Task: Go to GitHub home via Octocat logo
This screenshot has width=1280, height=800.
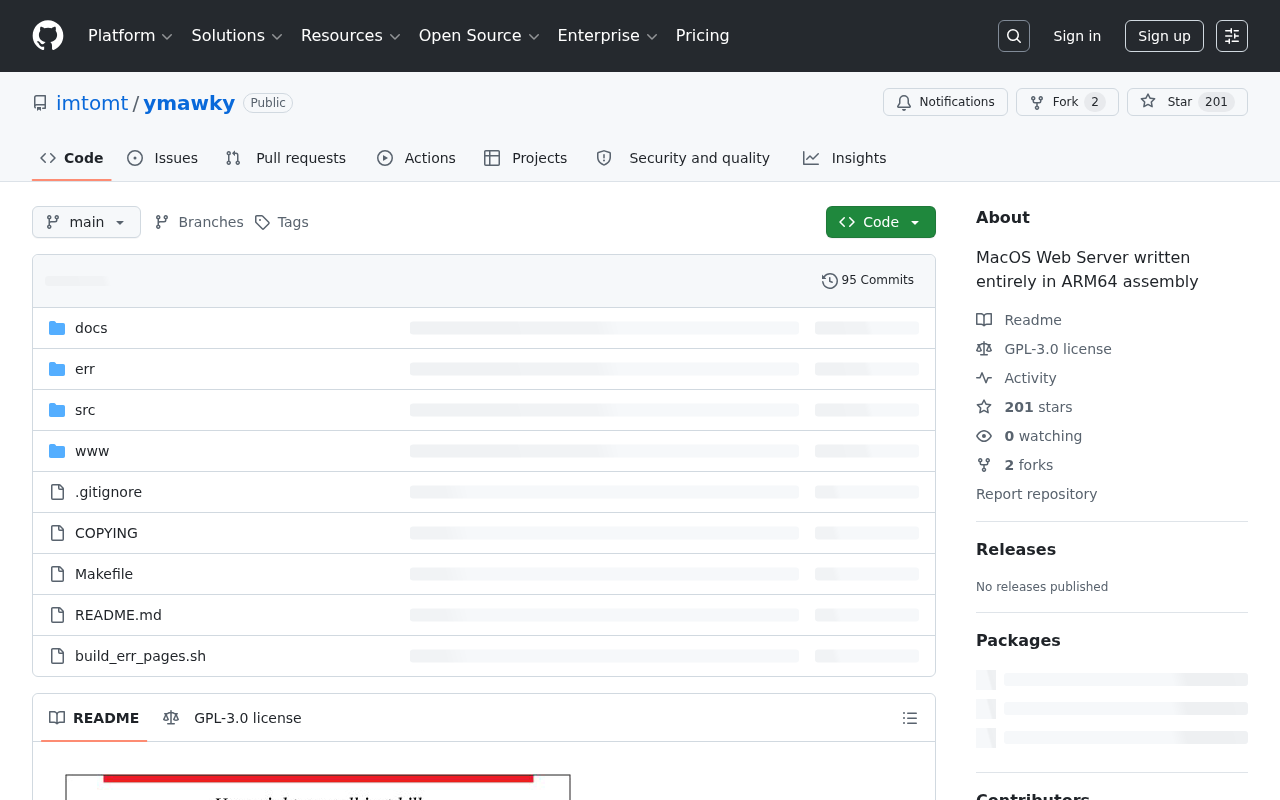Action: coord(48,36)
